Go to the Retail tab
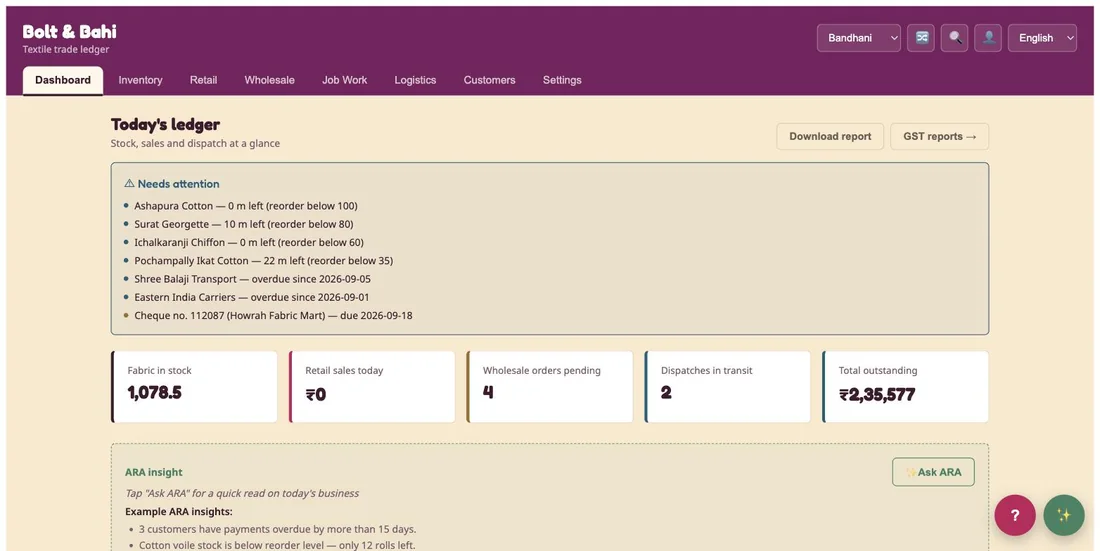The width and height of the screenshot is (1100, 551). (203, 80)
